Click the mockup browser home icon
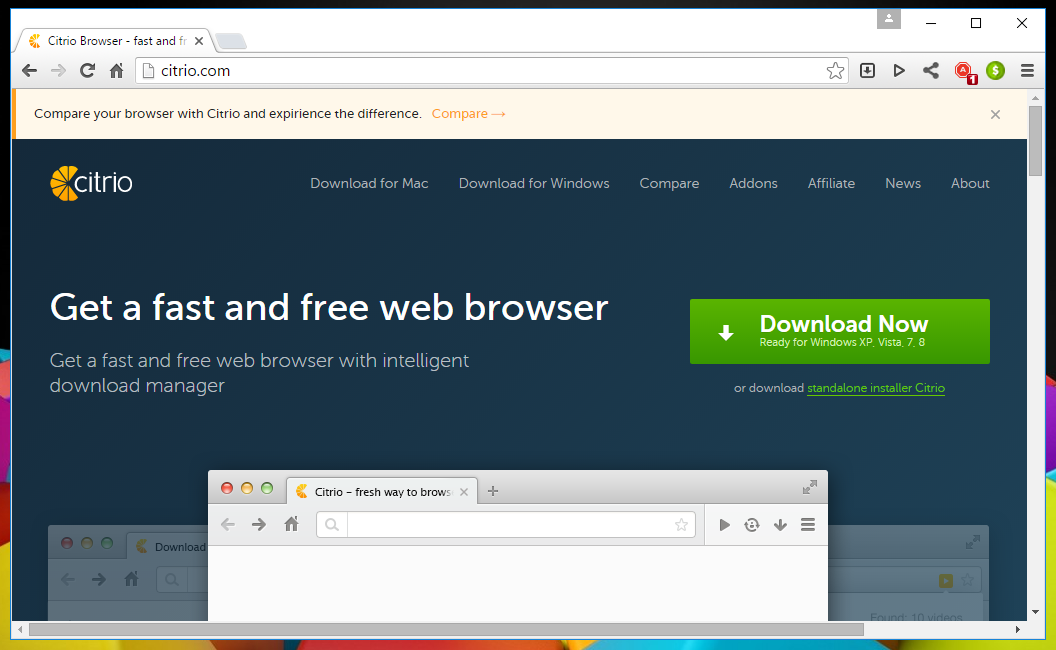The width and height of the screenshot is (1056, 650). (291, 524)
